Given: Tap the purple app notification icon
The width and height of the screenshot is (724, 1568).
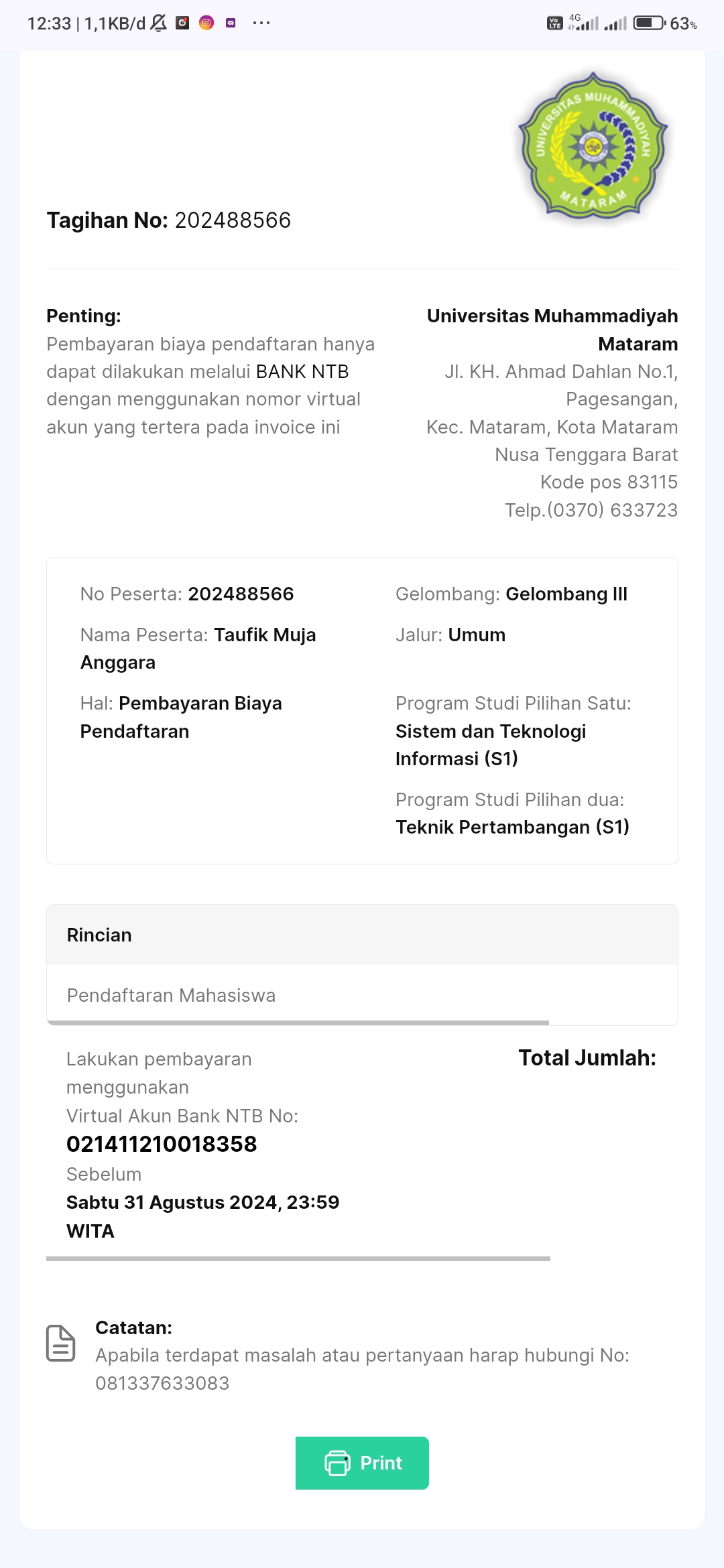Looking at the screenshot, I should [231, 23].
